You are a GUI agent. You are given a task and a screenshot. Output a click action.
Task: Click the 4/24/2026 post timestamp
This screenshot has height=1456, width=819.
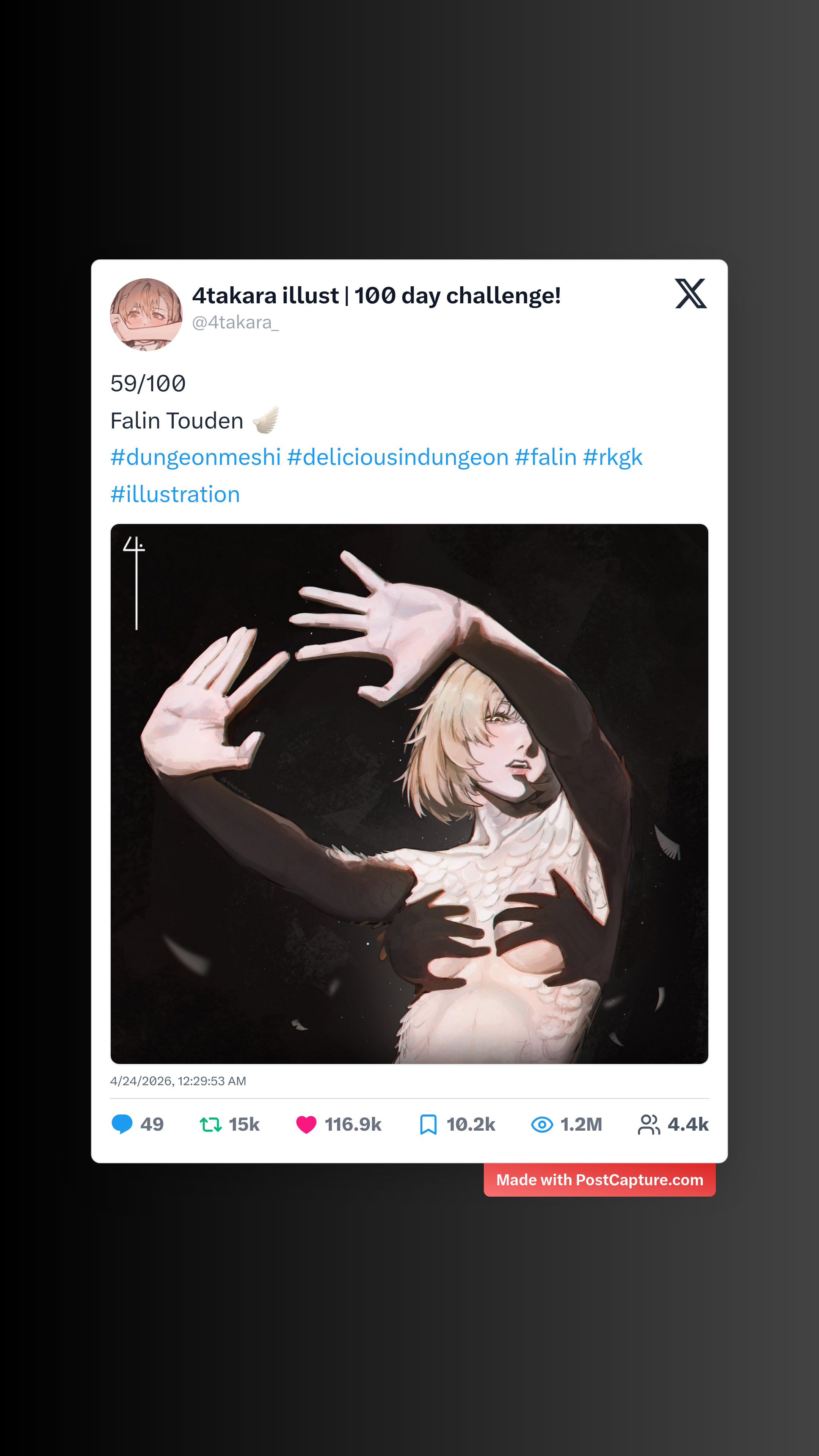[178, 1081]
